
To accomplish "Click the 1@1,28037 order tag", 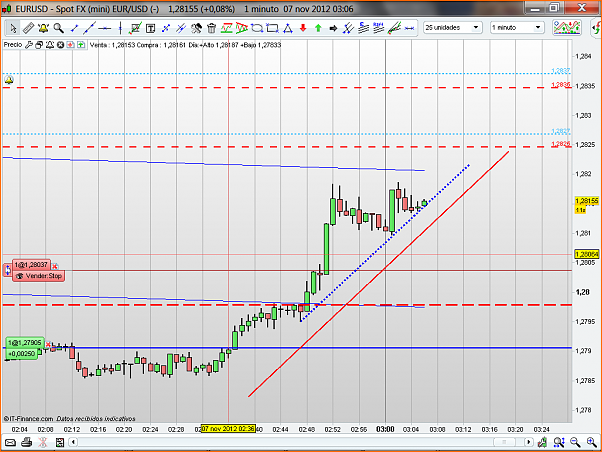I will (31, 265).
